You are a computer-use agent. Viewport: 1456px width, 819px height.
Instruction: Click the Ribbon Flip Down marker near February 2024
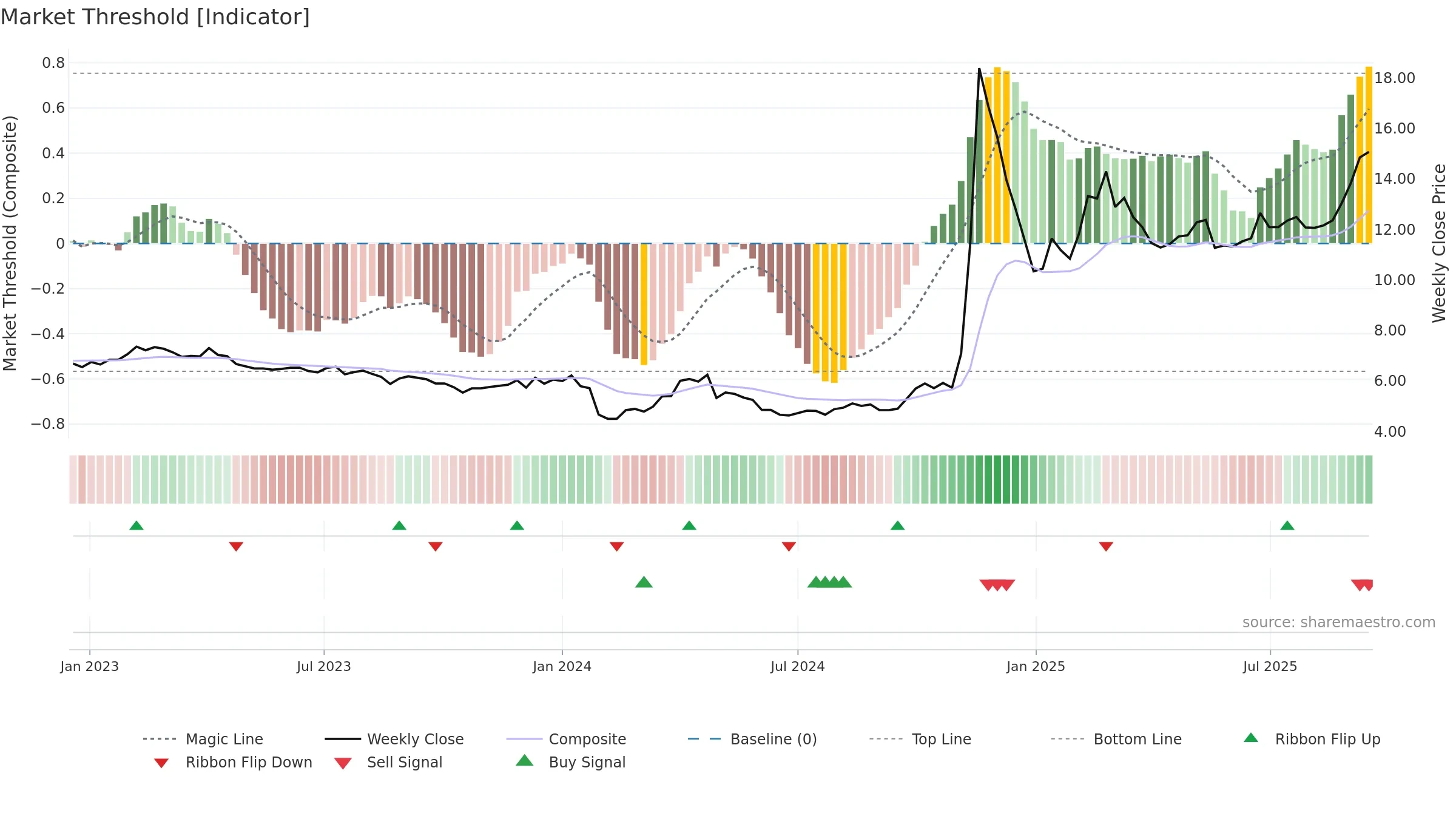[617, 546]
